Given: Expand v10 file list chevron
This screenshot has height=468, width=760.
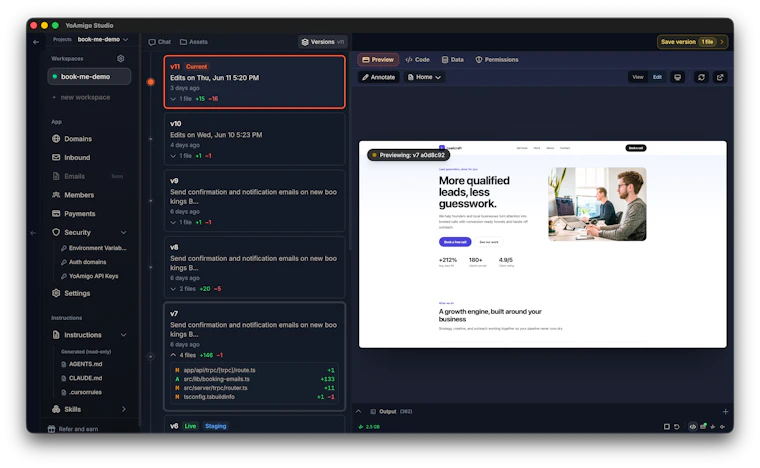Looking at the screenshot, I should coord(173,156).
